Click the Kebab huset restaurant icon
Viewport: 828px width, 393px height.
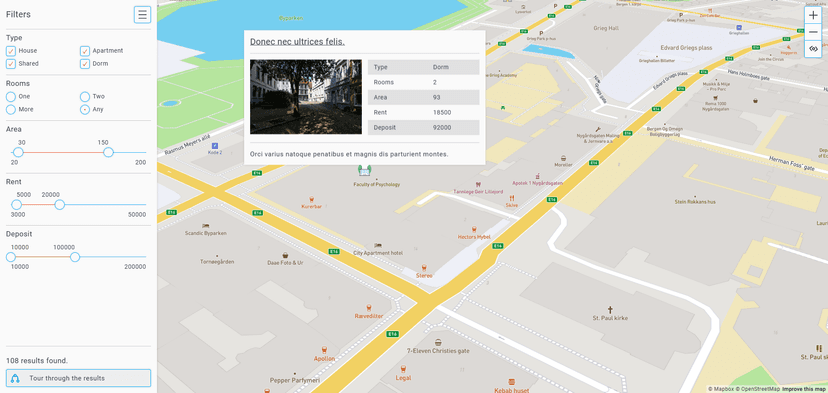511,382
